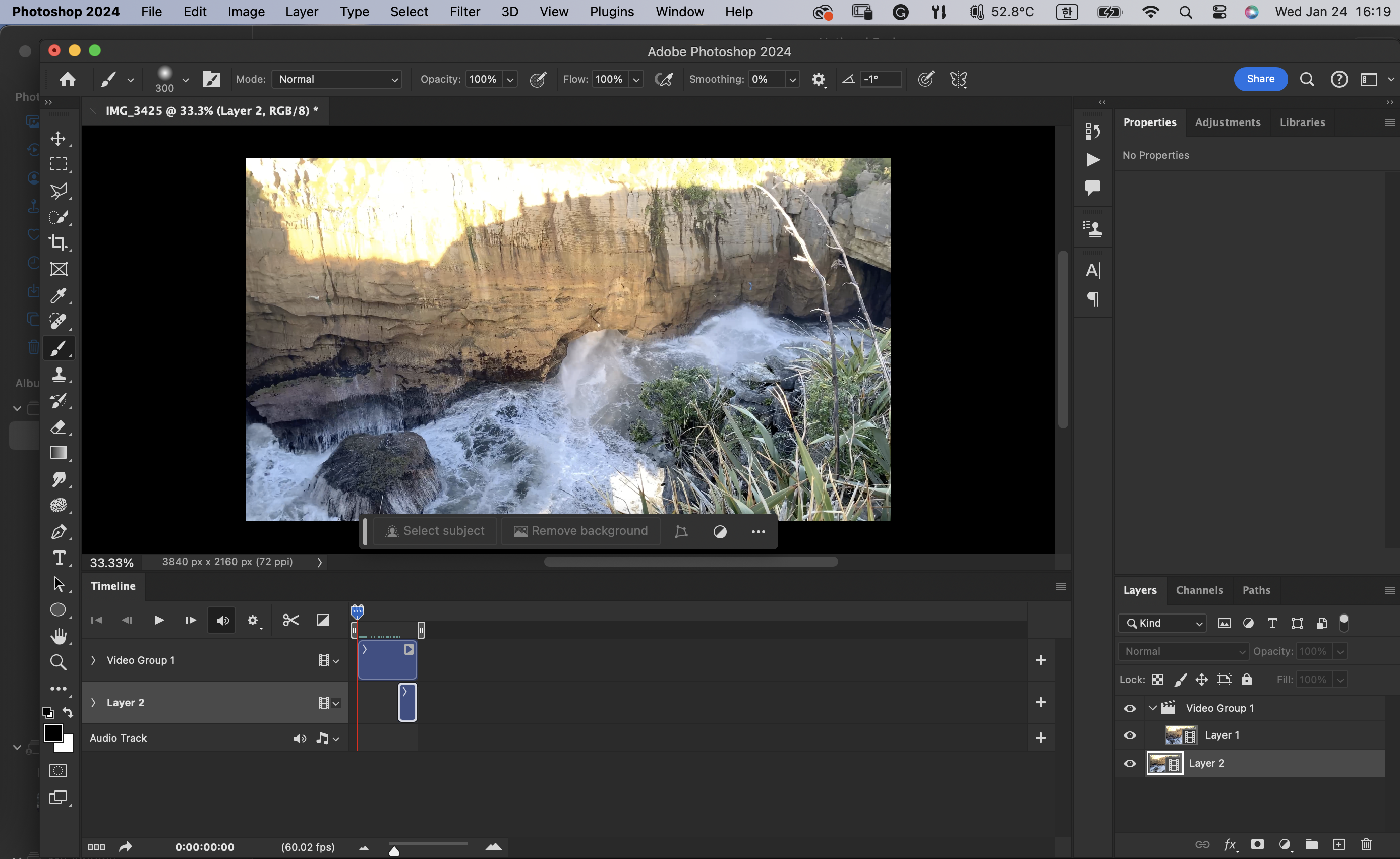Image resolution: width=1400 pixels, height=859 pixels.
Task: Expand Video Group 1 timeline track
Action: tap(93, 660)
